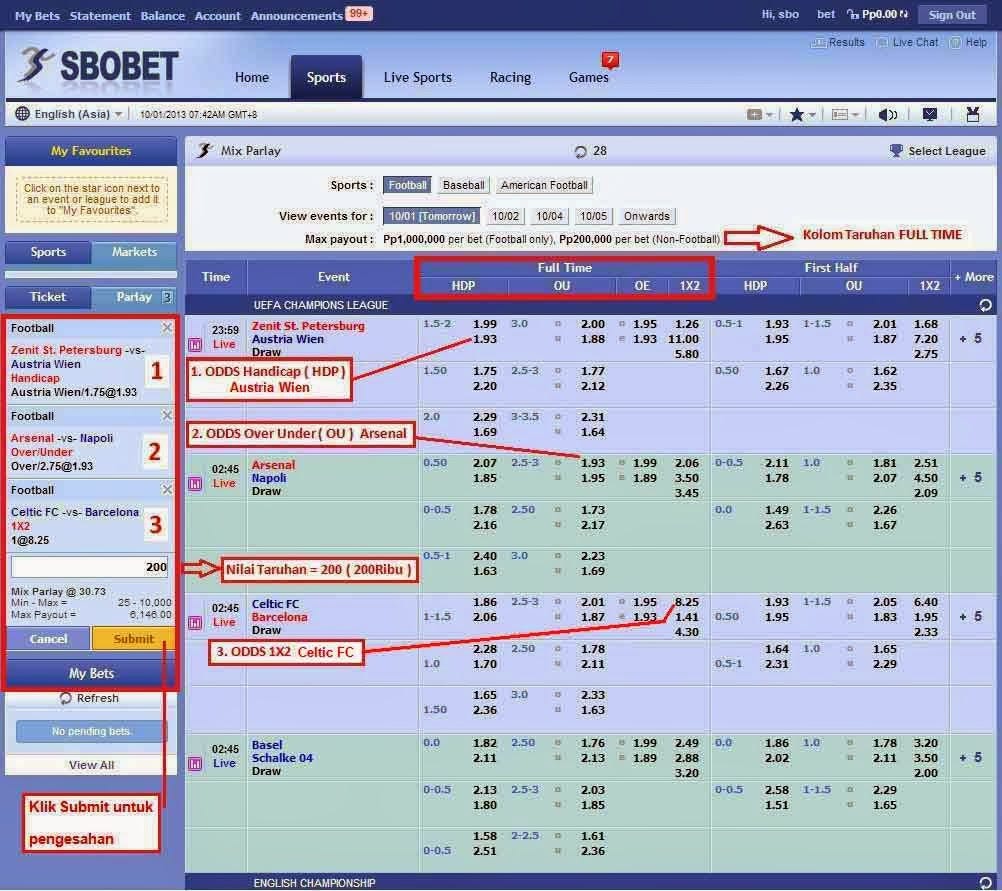This screenshot has height=891, width=1002.
Task: Click the odds display layout icon in toolbar
Action: coord(840,115)
